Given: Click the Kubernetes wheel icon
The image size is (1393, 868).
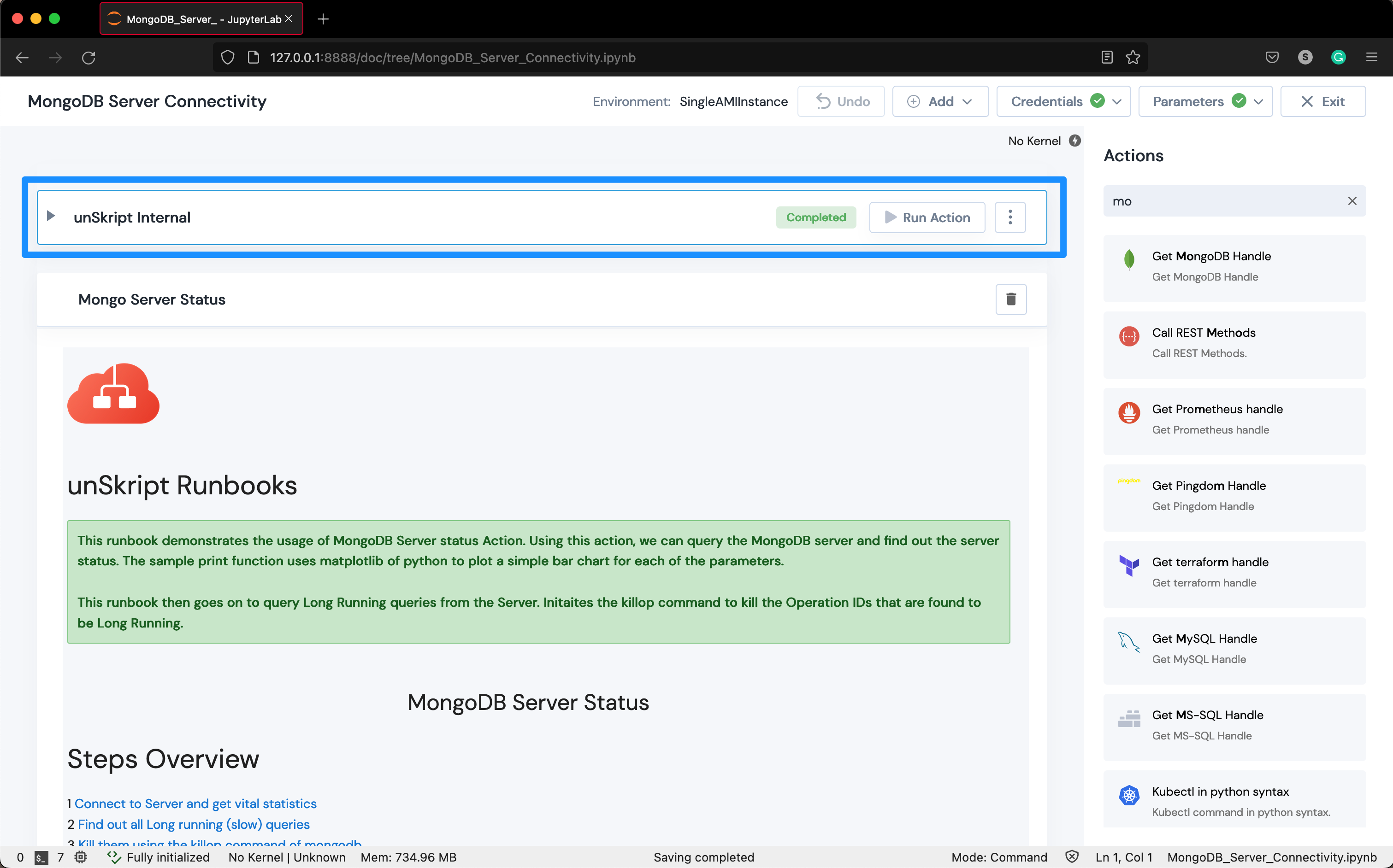Looking at the screenshot, I should (x=1129, y=795).
